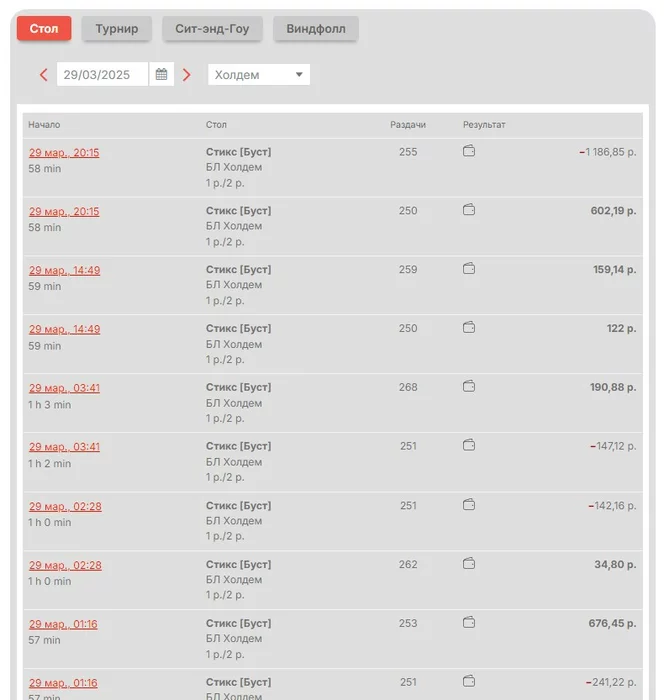Screen dimensions: 664x700
Task: Open first 29 мар., 02:28 session link
Action: click(65, 506)
